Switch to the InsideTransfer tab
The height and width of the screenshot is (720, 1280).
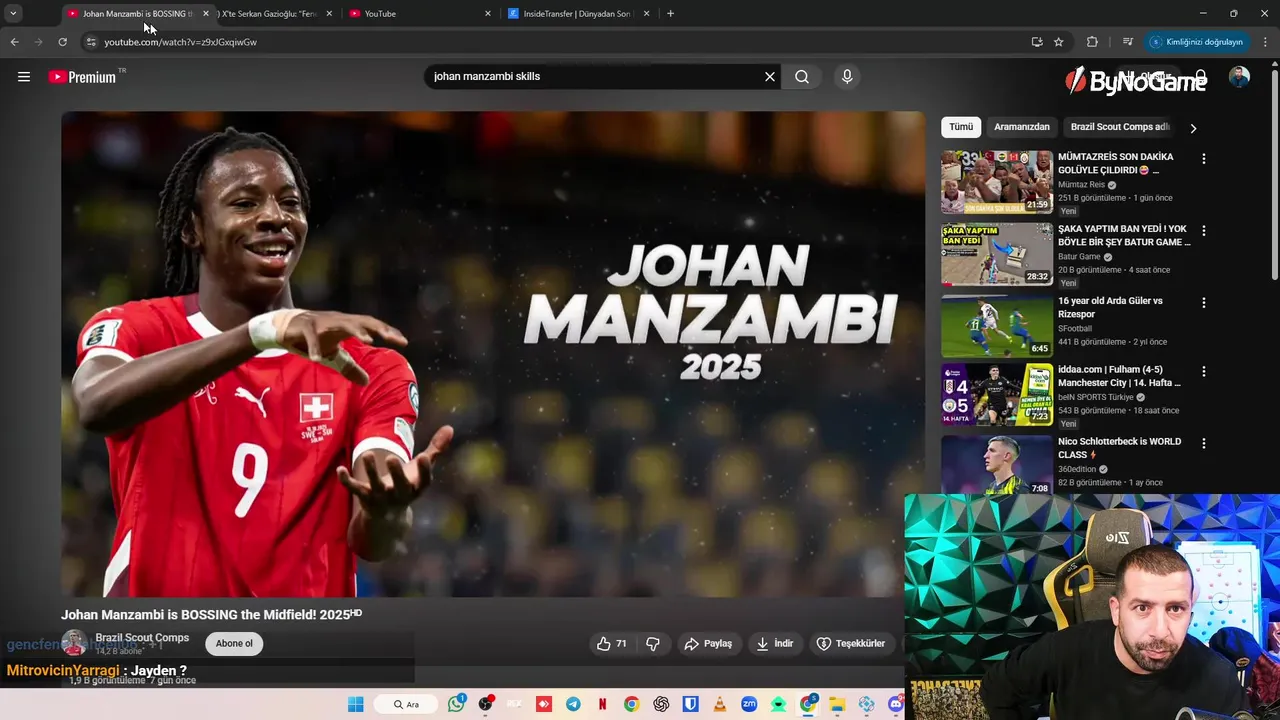[578, 14]
